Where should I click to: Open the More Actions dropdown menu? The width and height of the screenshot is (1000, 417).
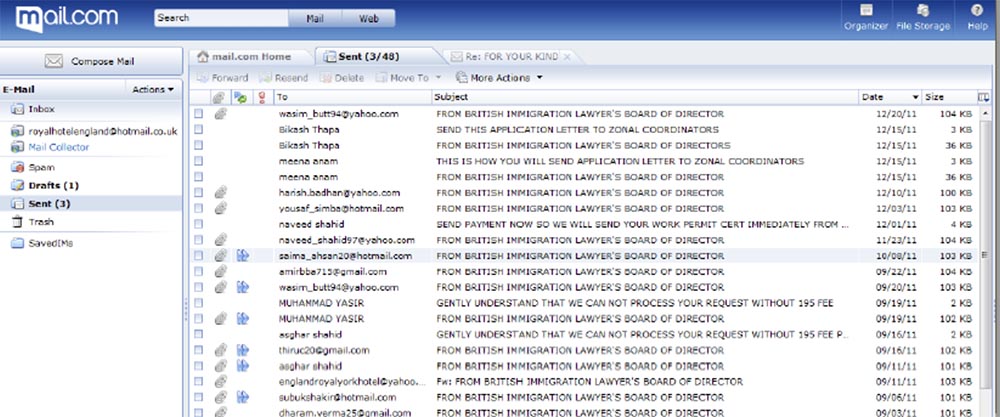pos(500,77)
